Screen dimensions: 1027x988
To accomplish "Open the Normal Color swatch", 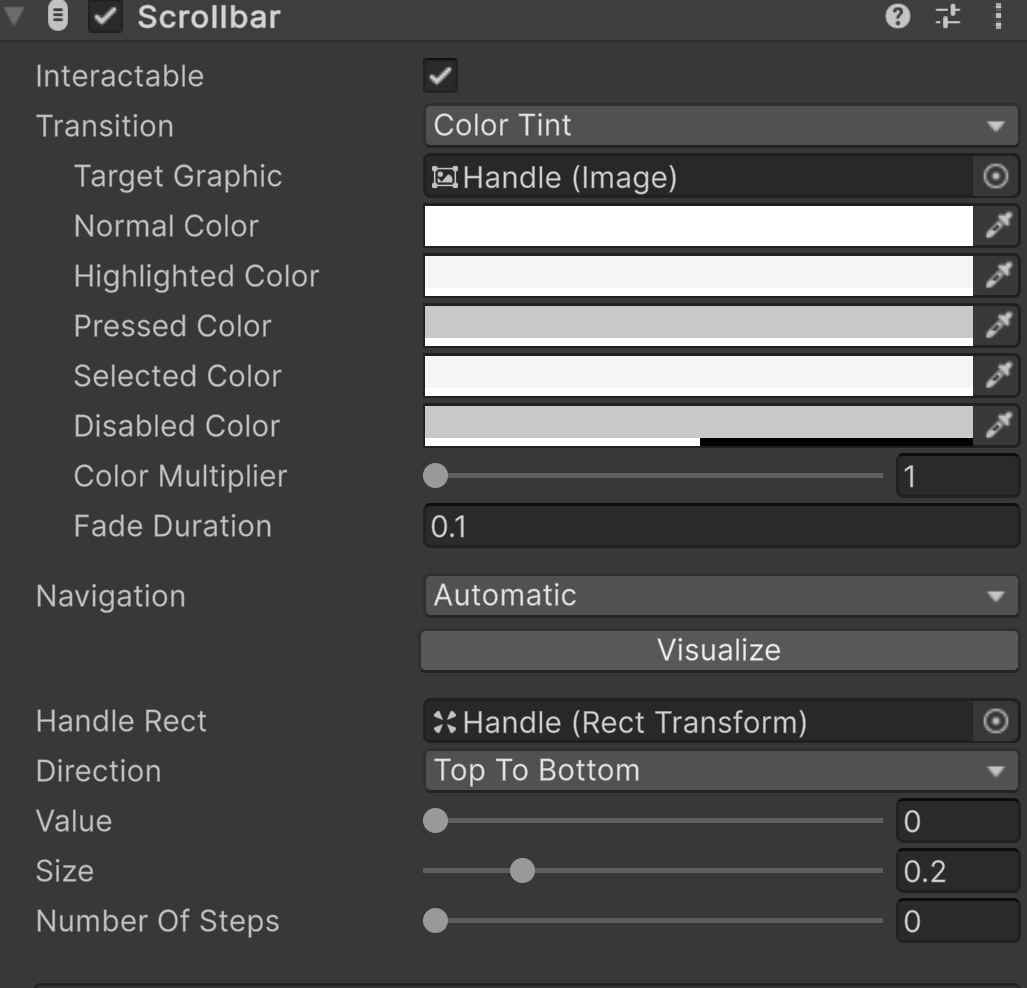I will (x=698, y=226).
